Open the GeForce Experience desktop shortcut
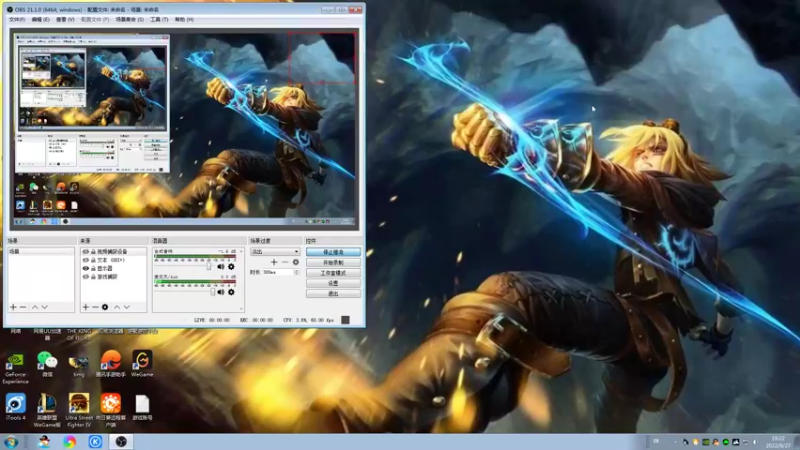 (15, 367)
